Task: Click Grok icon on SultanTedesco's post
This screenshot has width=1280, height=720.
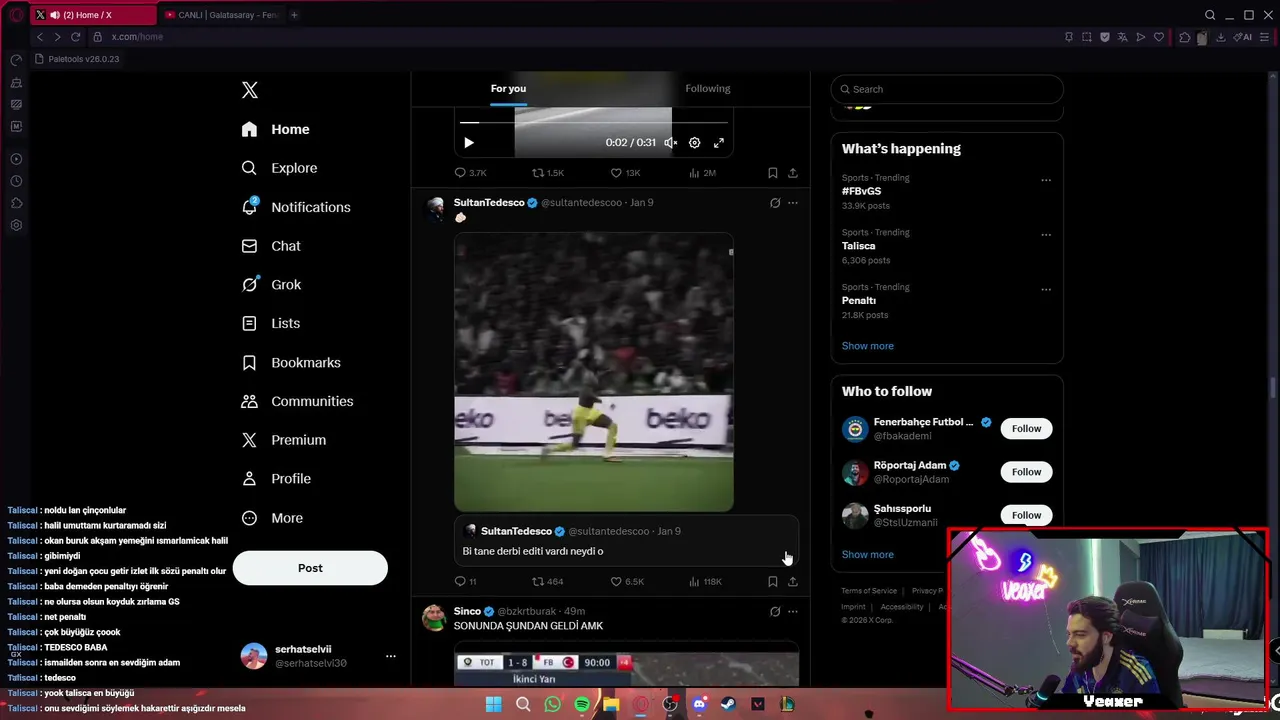Action: 775,203
